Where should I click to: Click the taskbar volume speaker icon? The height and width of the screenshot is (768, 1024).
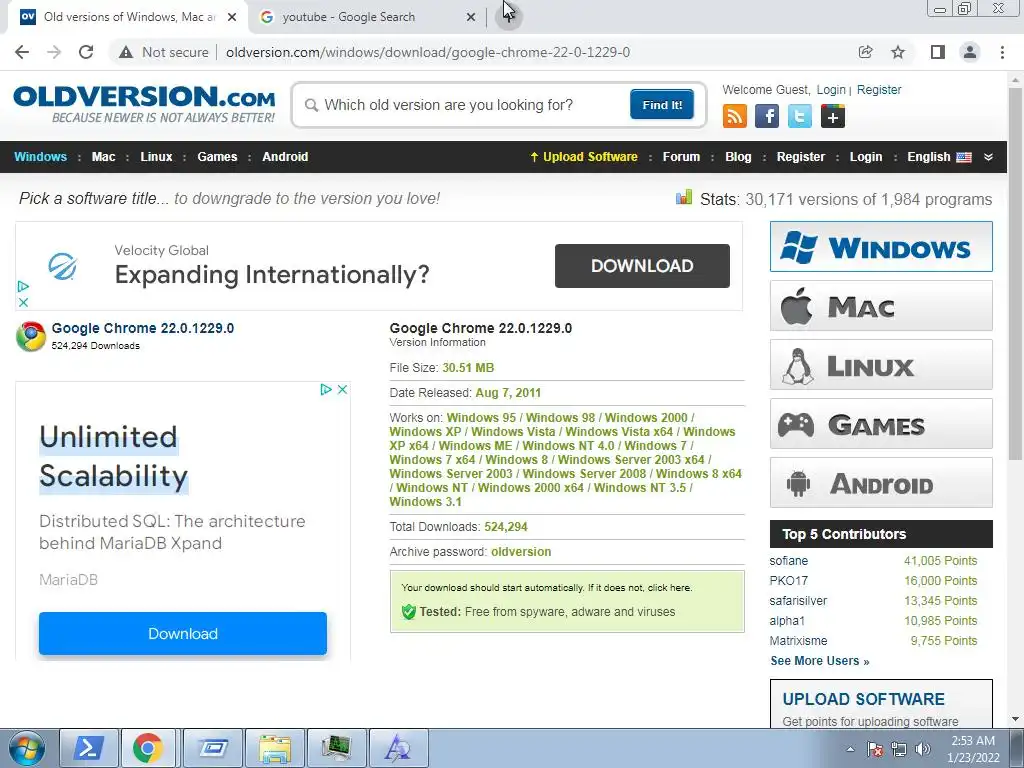click(x=923, y=749)
